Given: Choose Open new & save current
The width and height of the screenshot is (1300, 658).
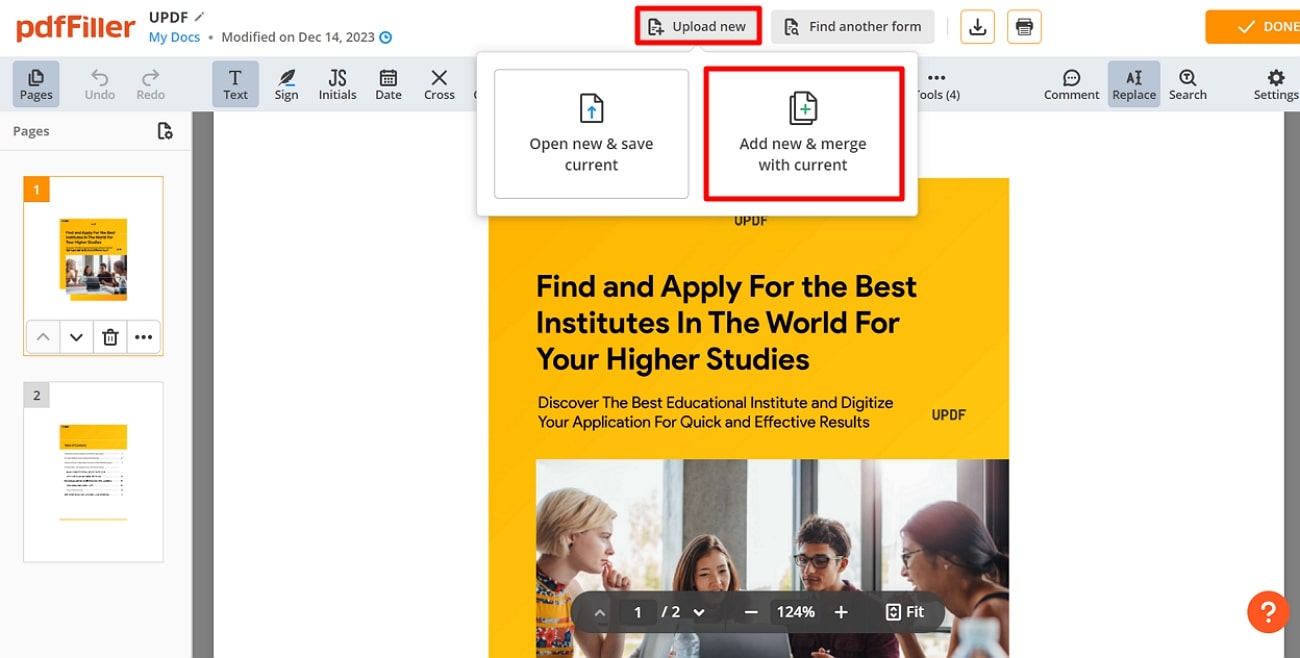Looking at the screenshot, I should [591, 133].
